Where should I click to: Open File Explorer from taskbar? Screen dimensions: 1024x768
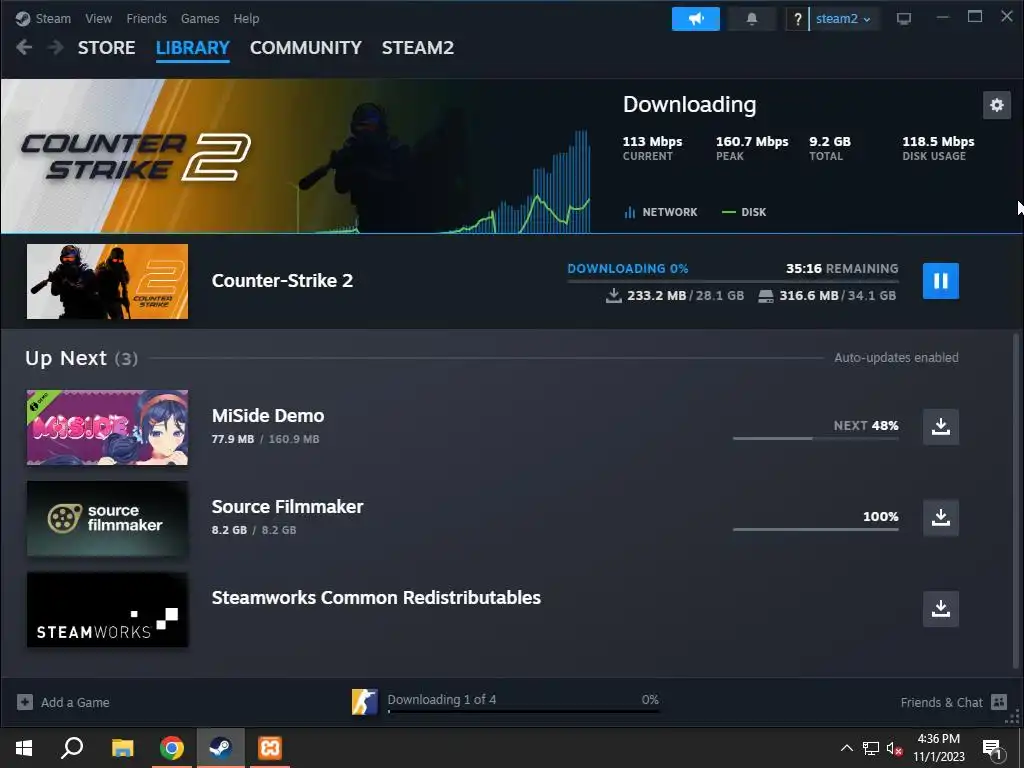click(x=122, y=748)
